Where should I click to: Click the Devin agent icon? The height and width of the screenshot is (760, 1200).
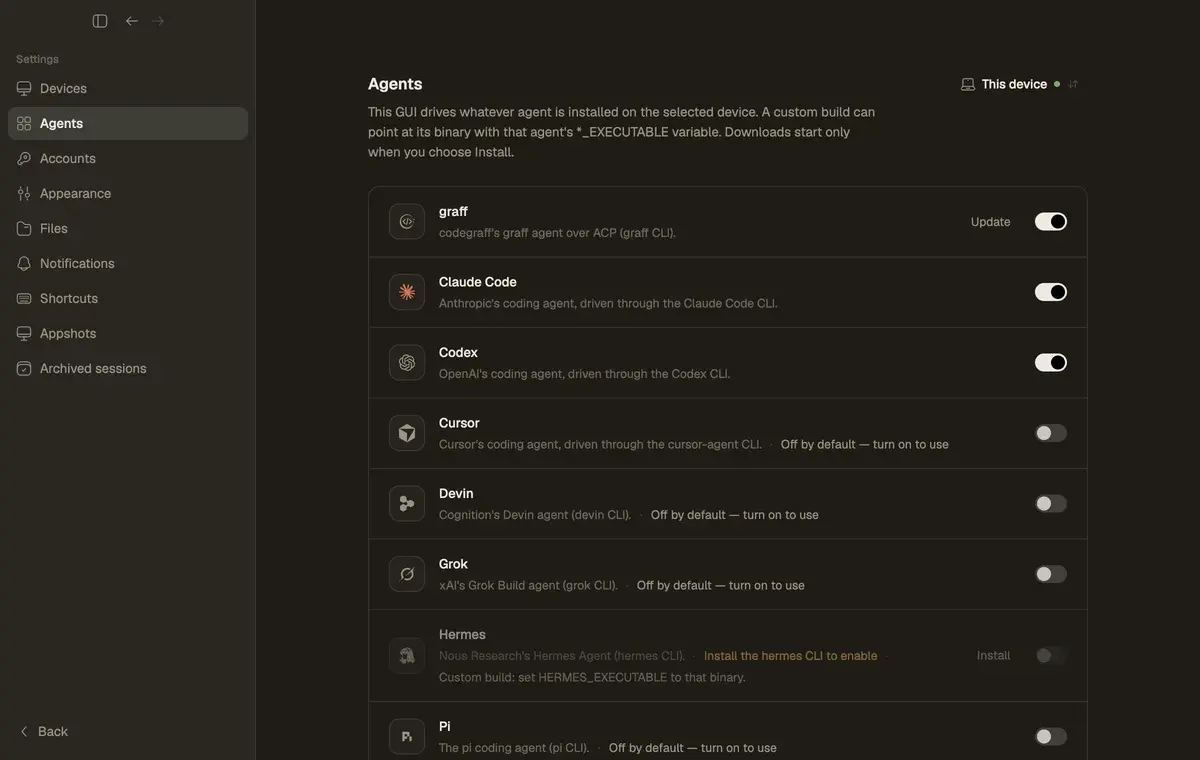click(407, 504)
